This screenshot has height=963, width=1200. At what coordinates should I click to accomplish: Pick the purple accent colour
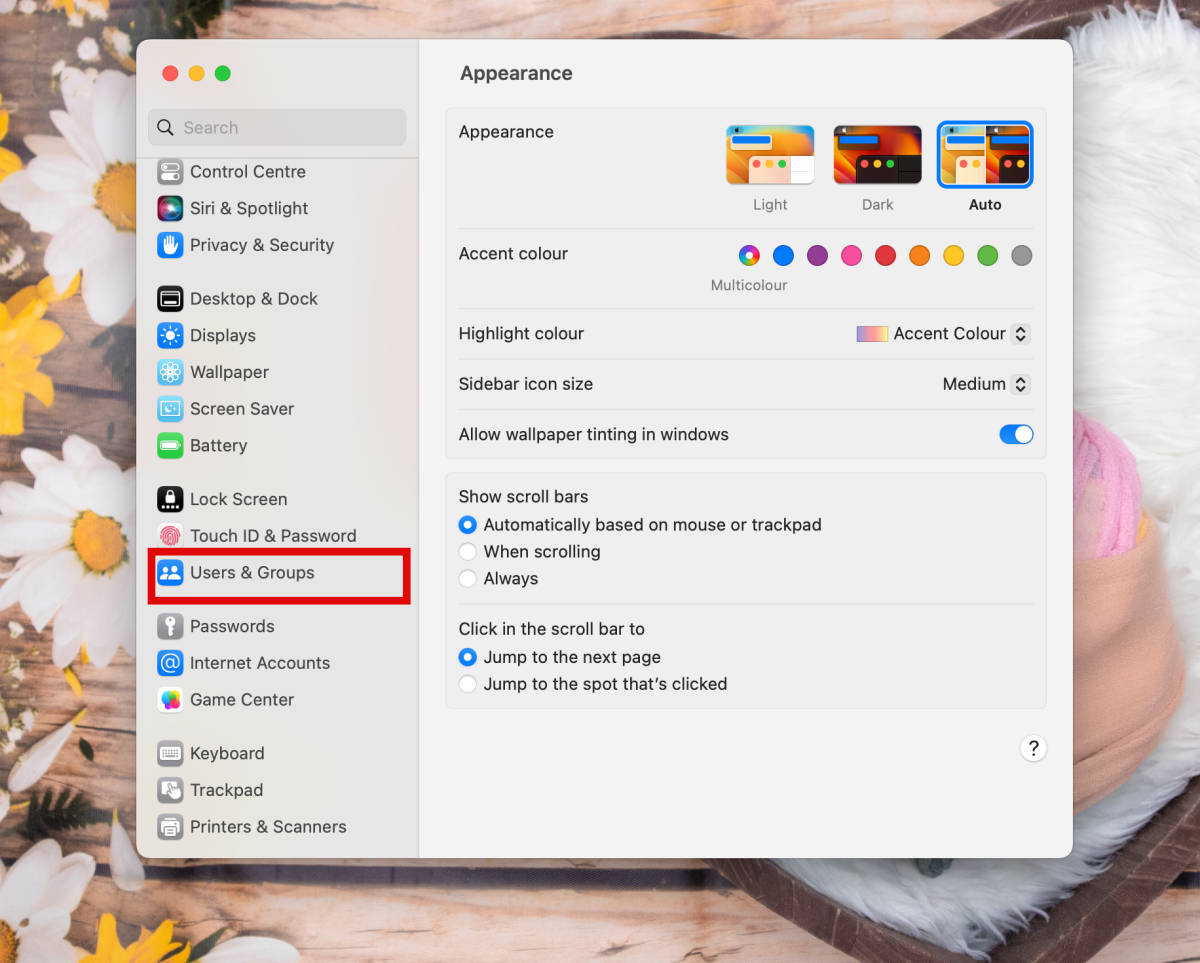coord(817,255)
